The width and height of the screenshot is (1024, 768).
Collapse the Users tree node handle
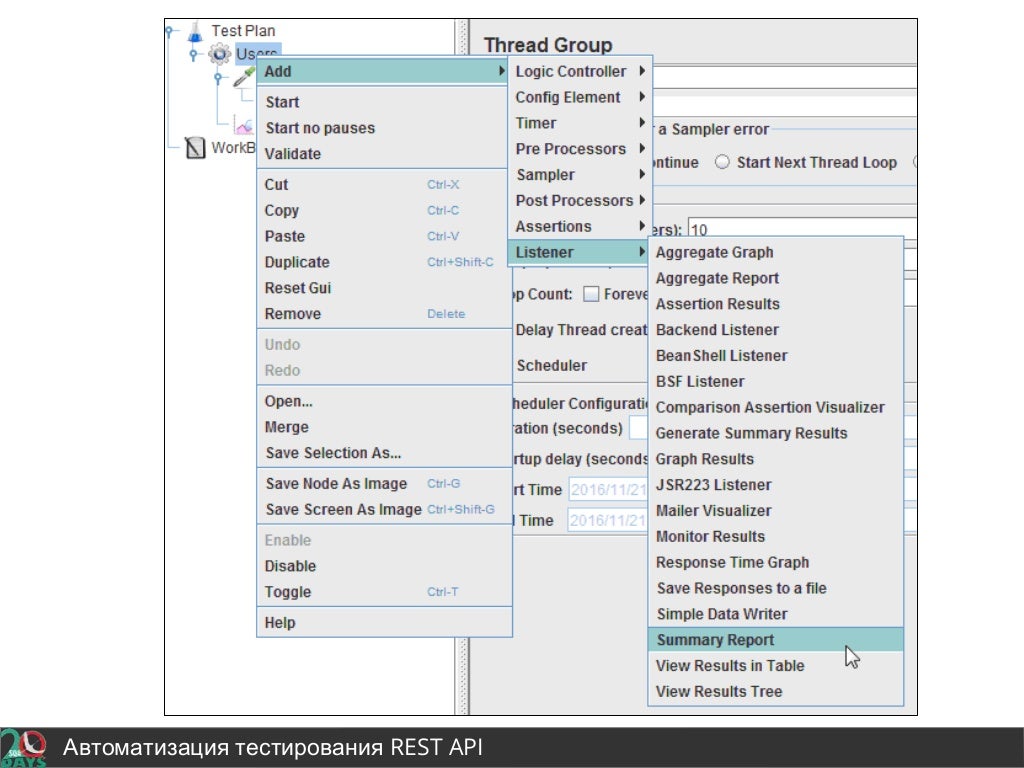coord(193,54)
